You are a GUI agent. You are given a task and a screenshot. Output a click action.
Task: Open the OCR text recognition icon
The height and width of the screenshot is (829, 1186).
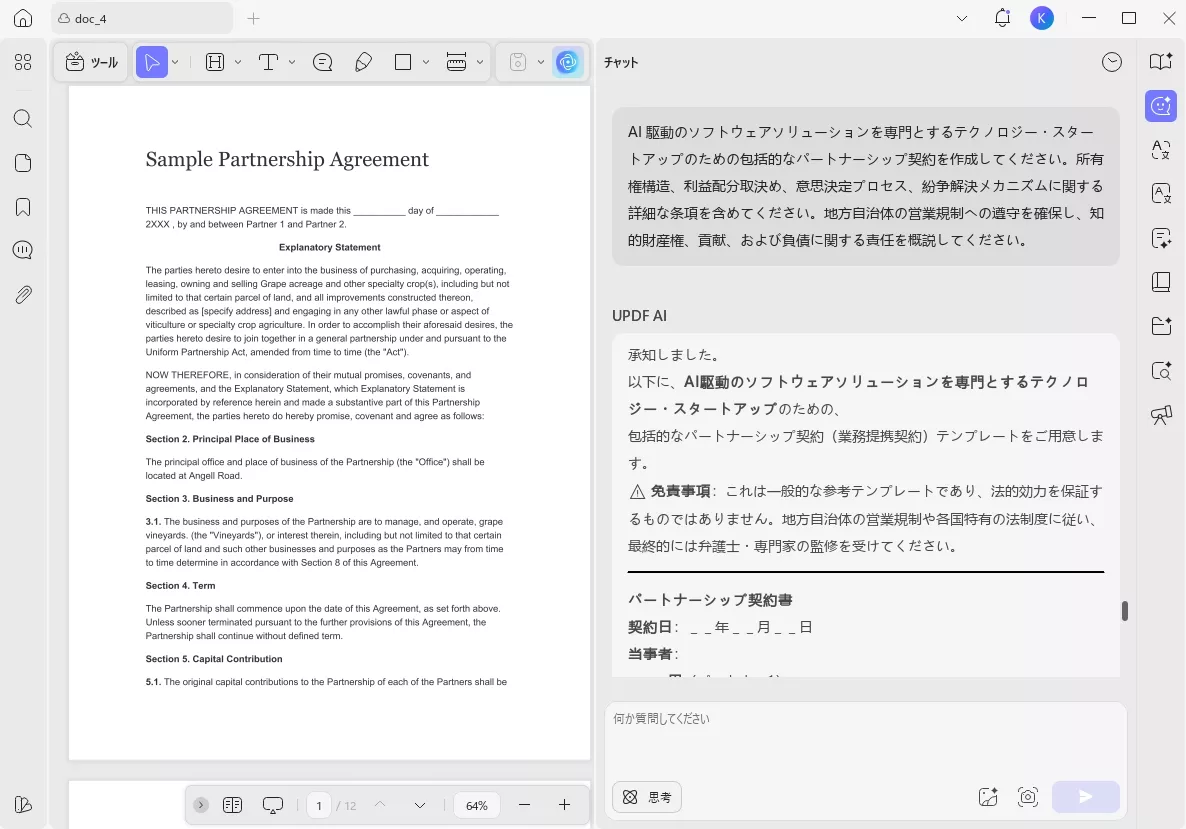pyautogui.click(x=1161, y=194)
